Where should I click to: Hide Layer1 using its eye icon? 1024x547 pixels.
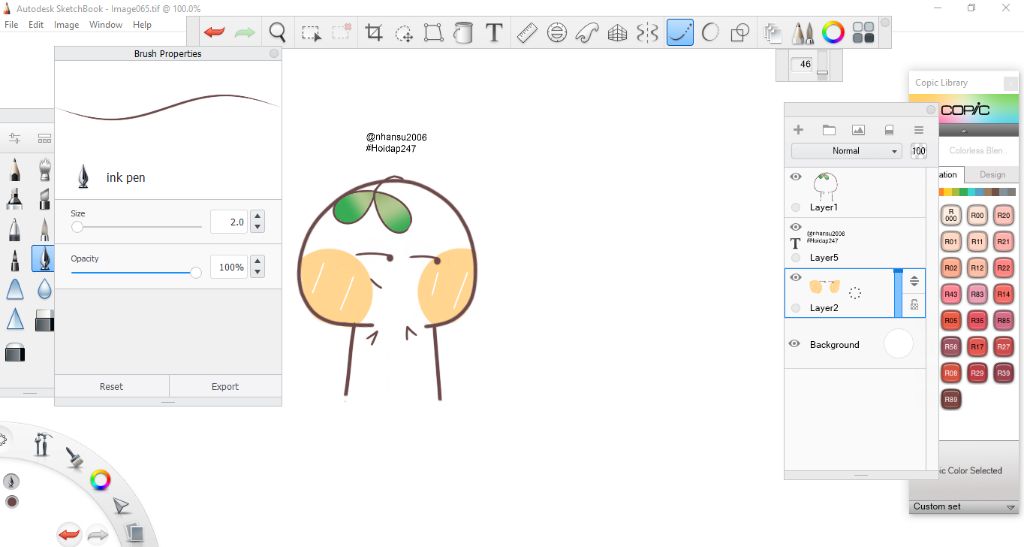[x=796, y=177]
